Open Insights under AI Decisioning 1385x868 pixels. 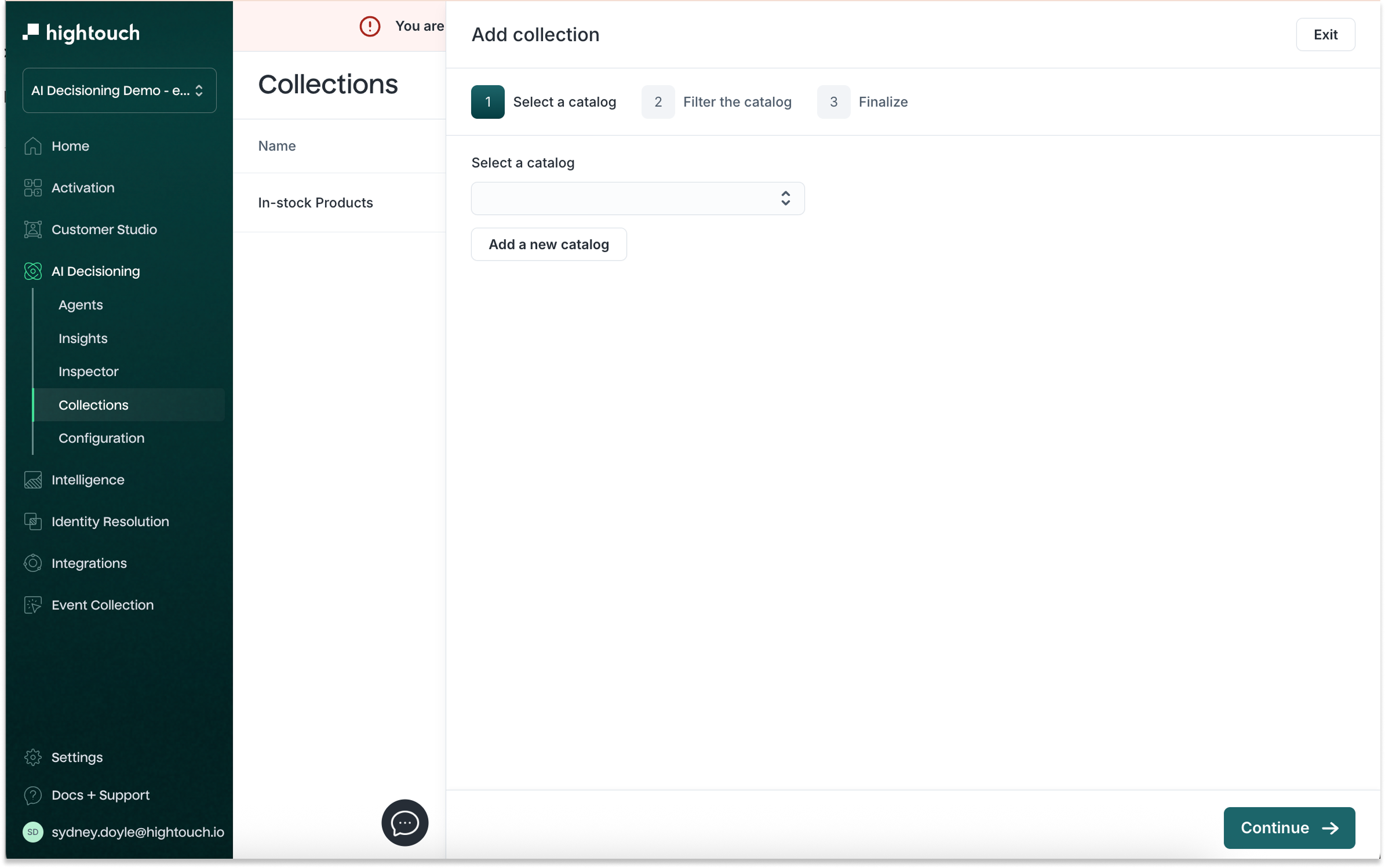(x=83, y=338)
